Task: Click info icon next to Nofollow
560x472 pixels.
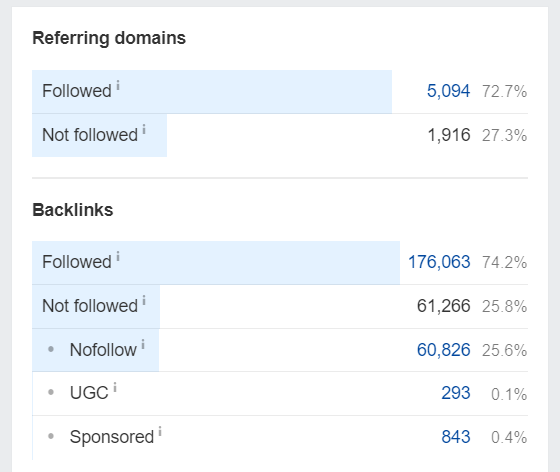Action: coord(143,344)
